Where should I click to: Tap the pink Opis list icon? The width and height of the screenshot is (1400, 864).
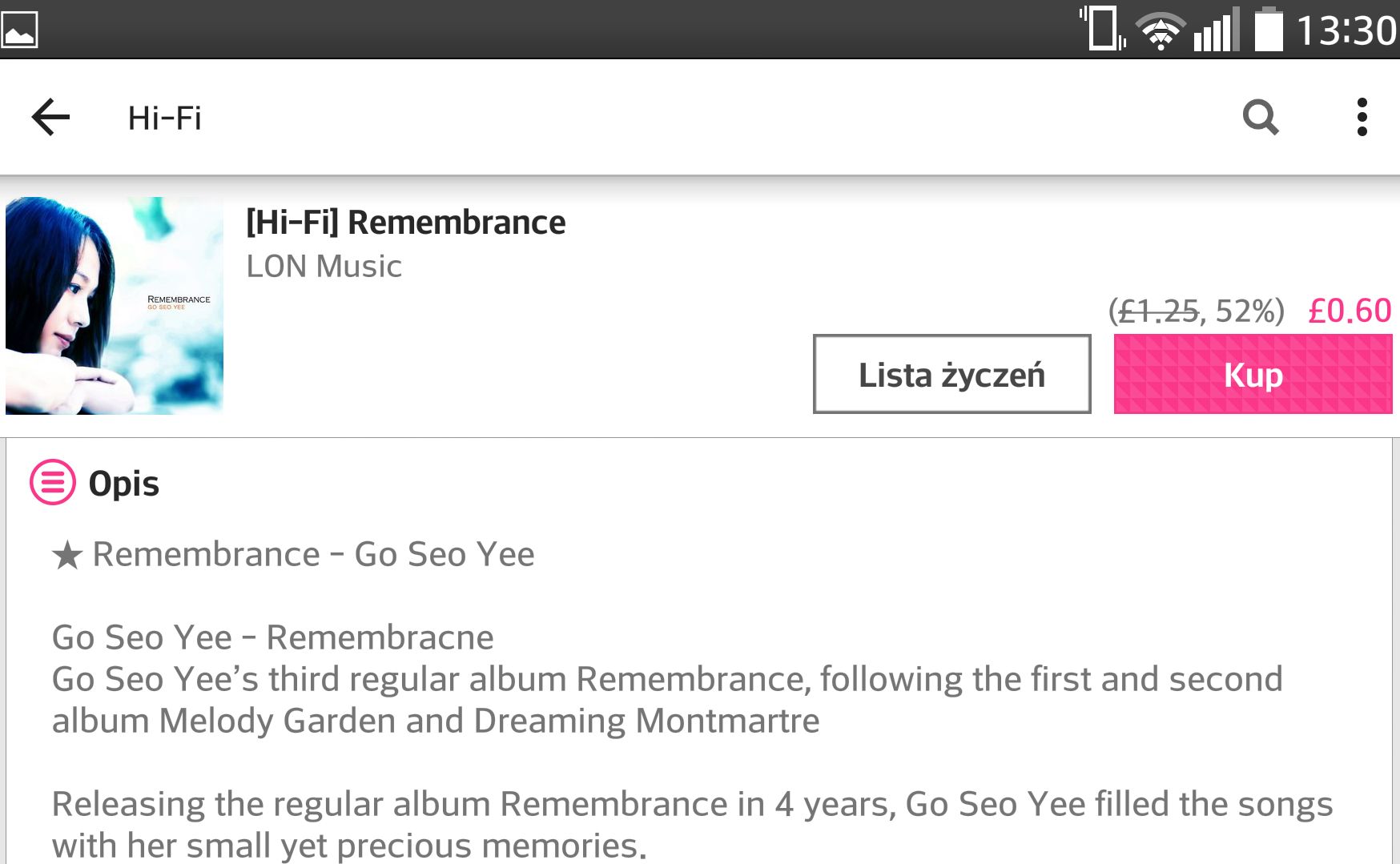pyautogui.click(x=53, y=482)
